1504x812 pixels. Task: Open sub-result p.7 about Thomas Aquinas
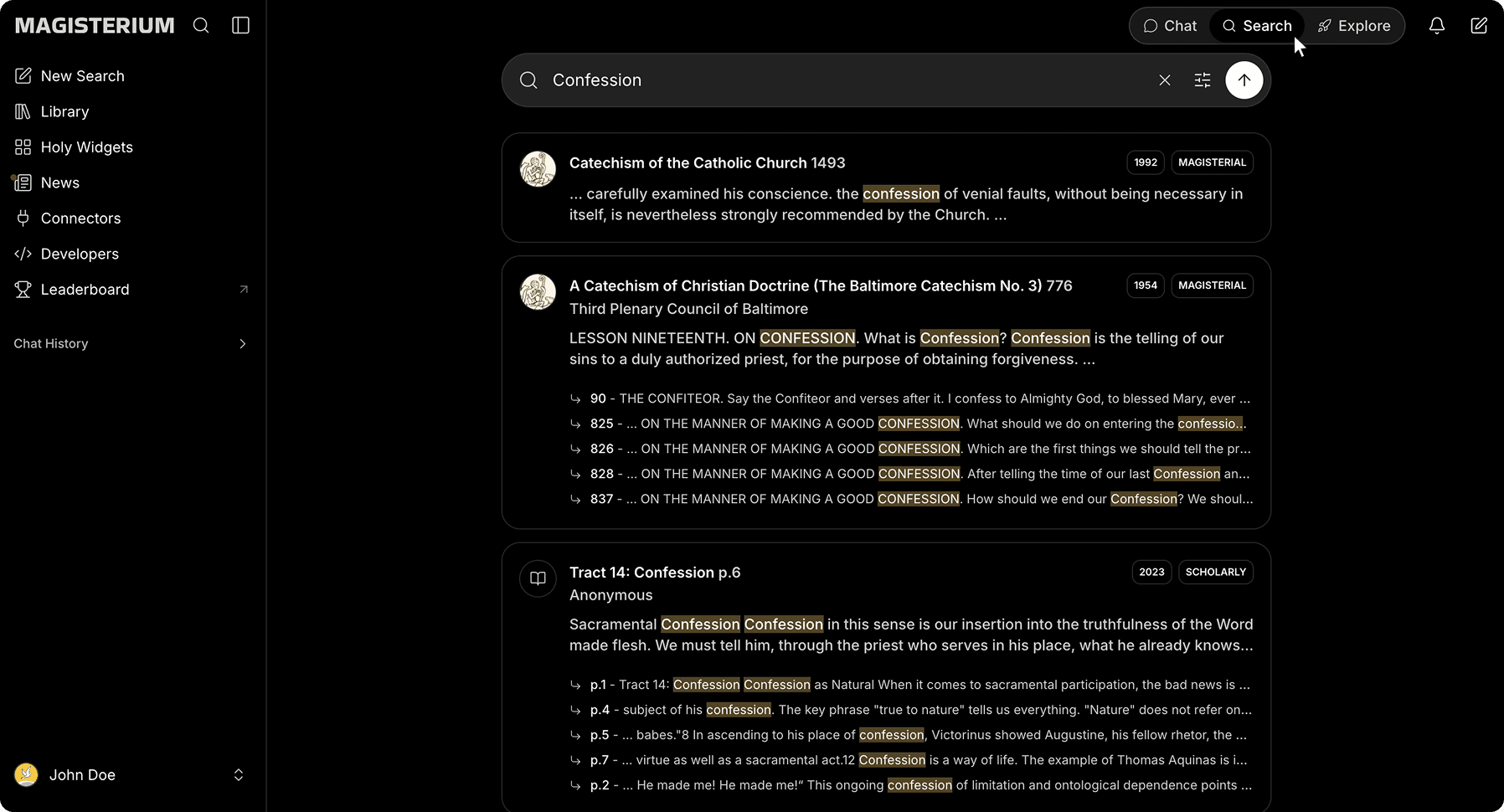[910, 760]
